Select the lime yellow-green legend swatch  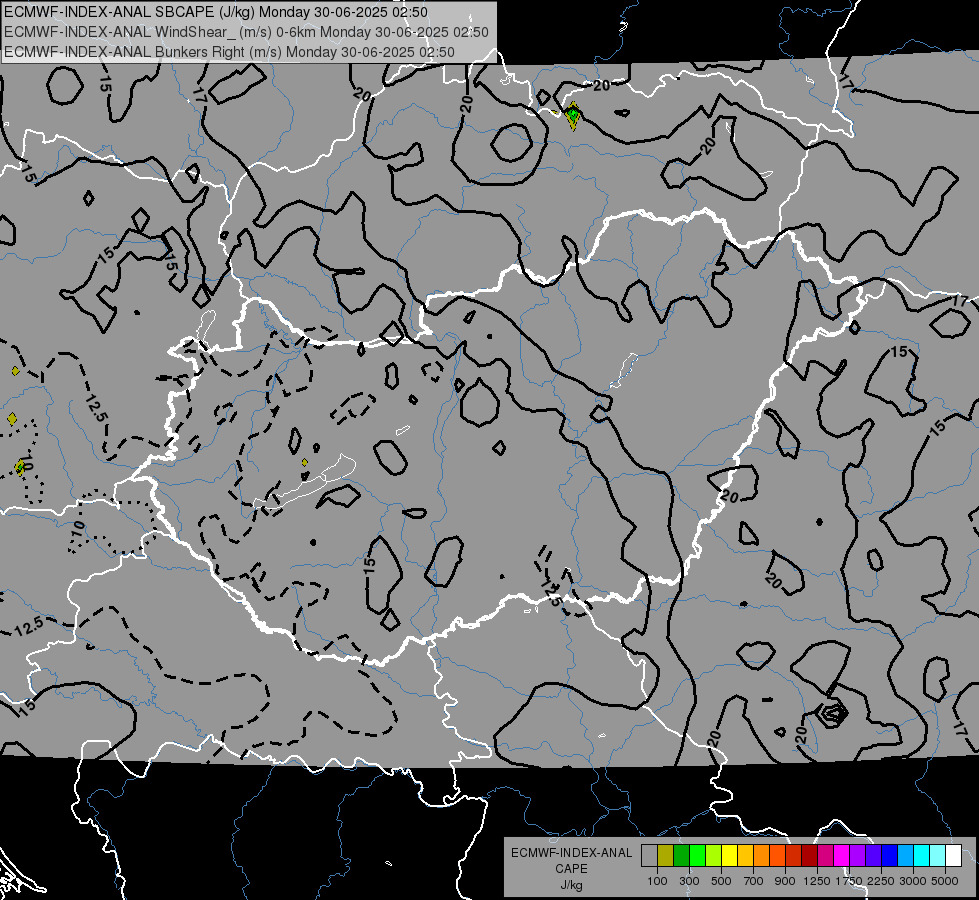click(714, 856)
